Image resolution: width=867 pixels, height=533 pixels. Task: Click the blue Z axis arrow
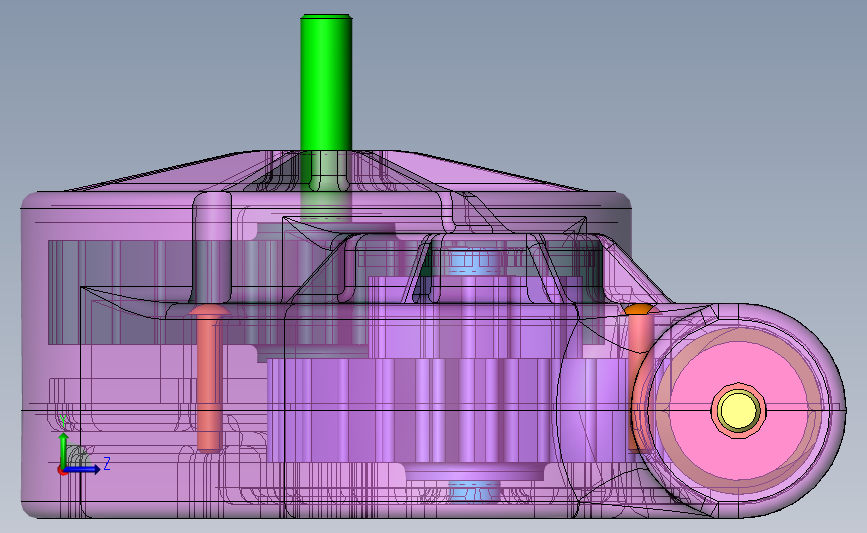[83, 469]
